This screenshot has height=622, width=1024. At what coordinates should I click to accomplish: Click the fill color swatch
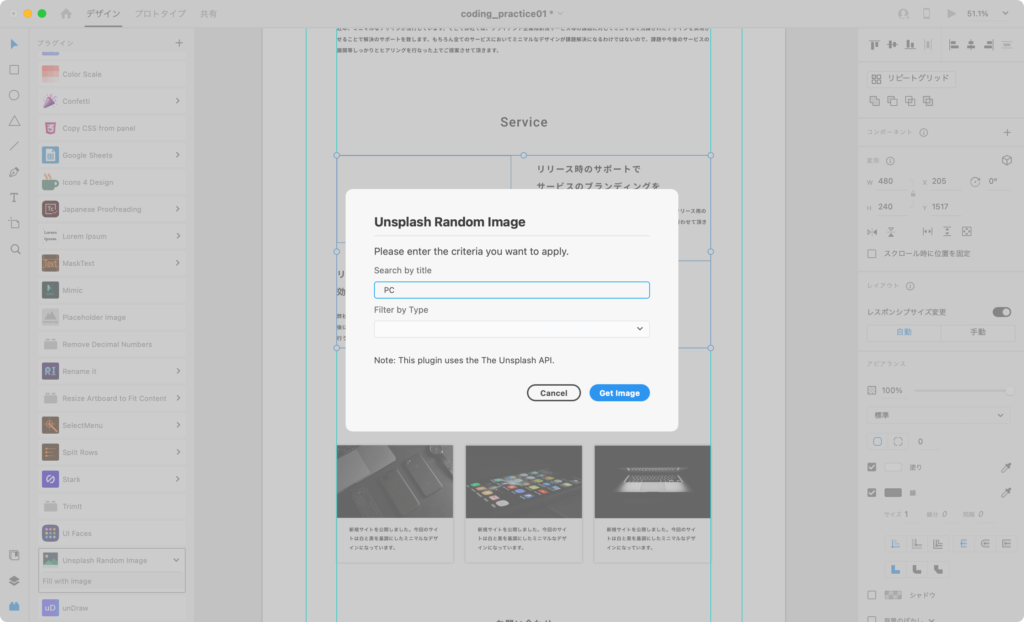click(893, 467)
